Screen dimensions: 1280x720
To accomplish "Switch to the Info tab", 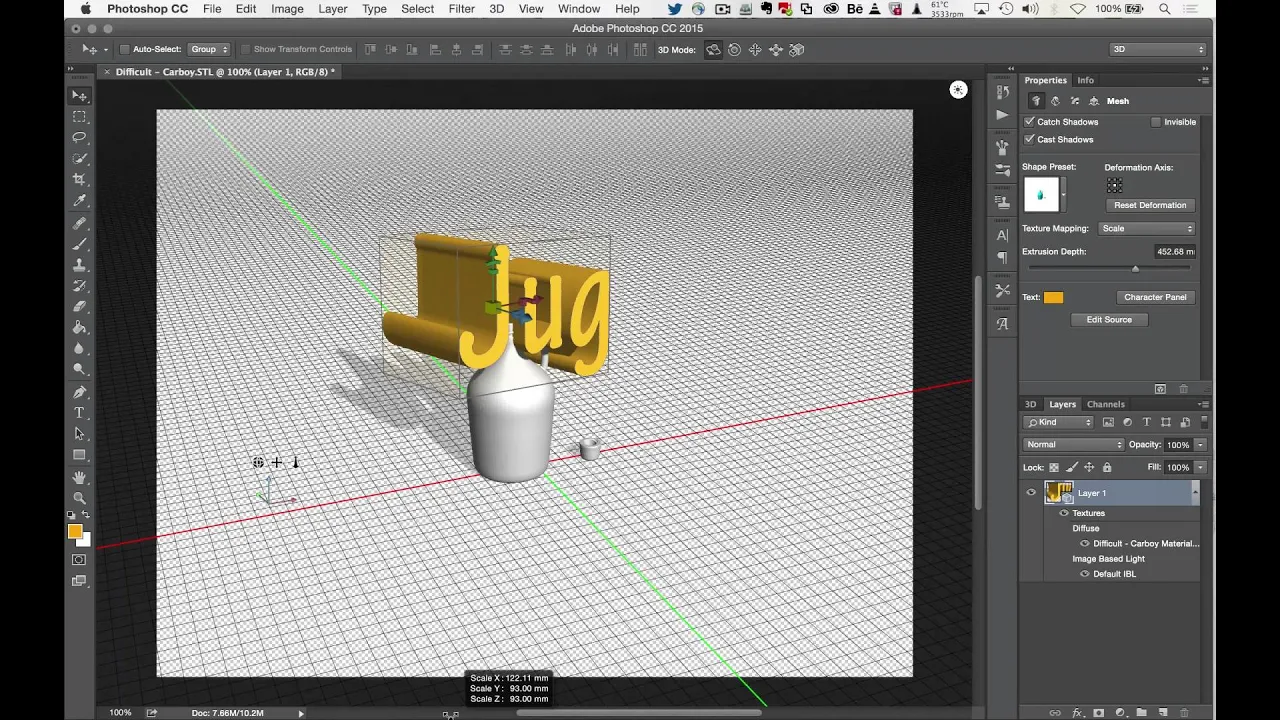I will [1085, 80].
